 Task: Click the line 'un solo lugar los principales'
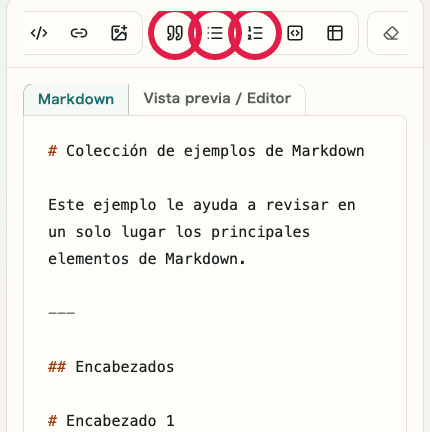(179, 232)
